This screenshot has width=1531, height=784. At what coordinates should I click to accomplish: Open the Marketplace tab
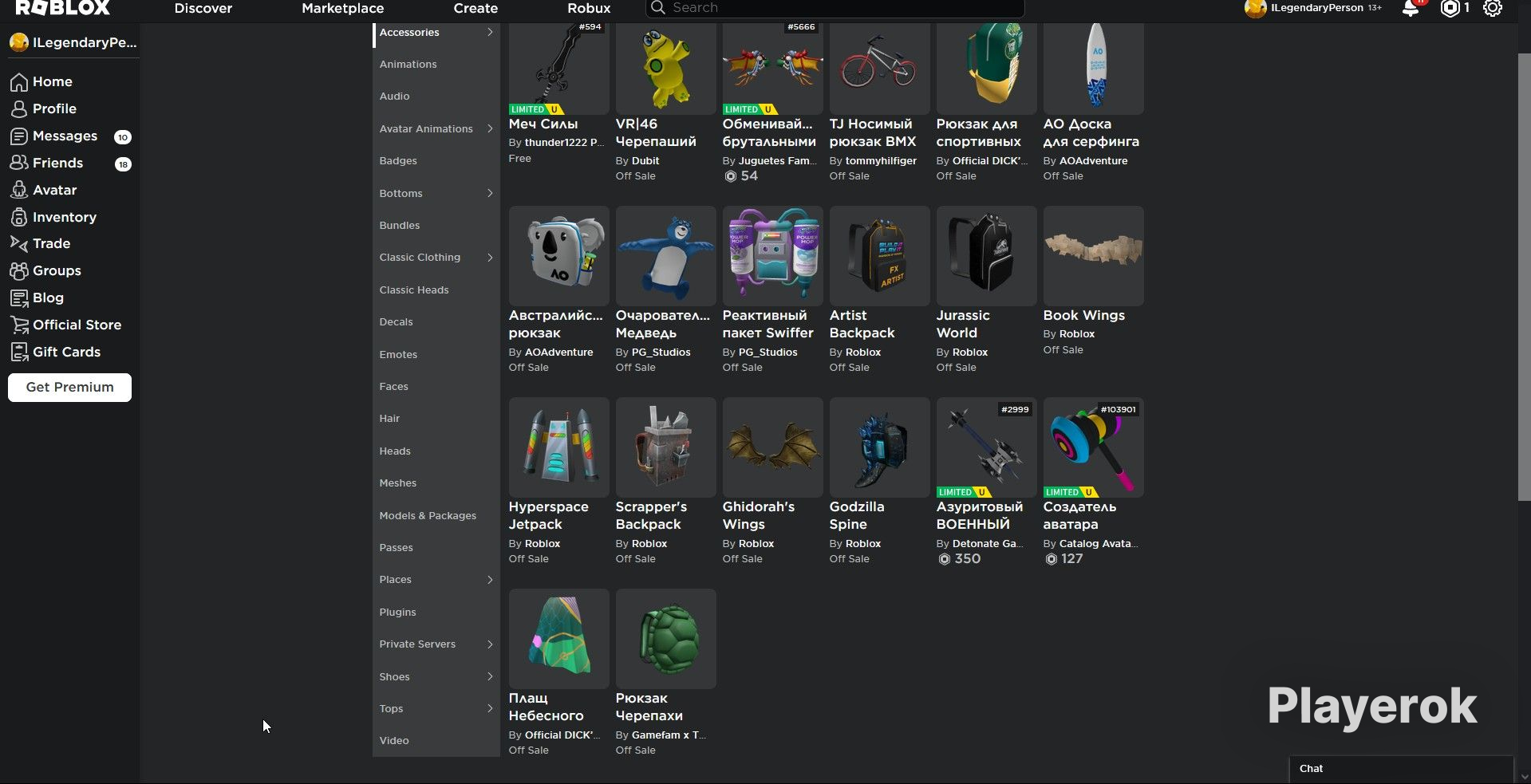click(x=343, y=8)
